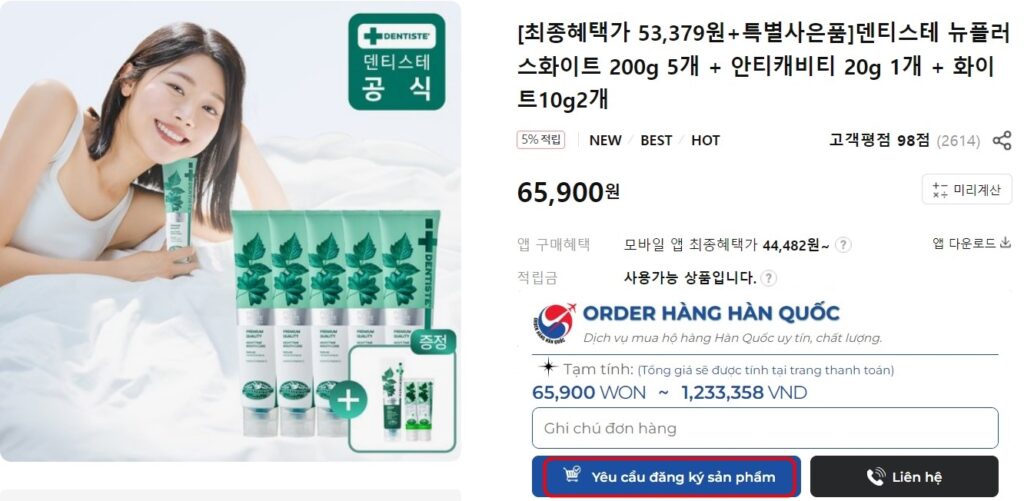Click the 증정 gift thumbnail image
Image resolution: width=1024 pixels, height=501 pixels.
[x=402, y=399]
